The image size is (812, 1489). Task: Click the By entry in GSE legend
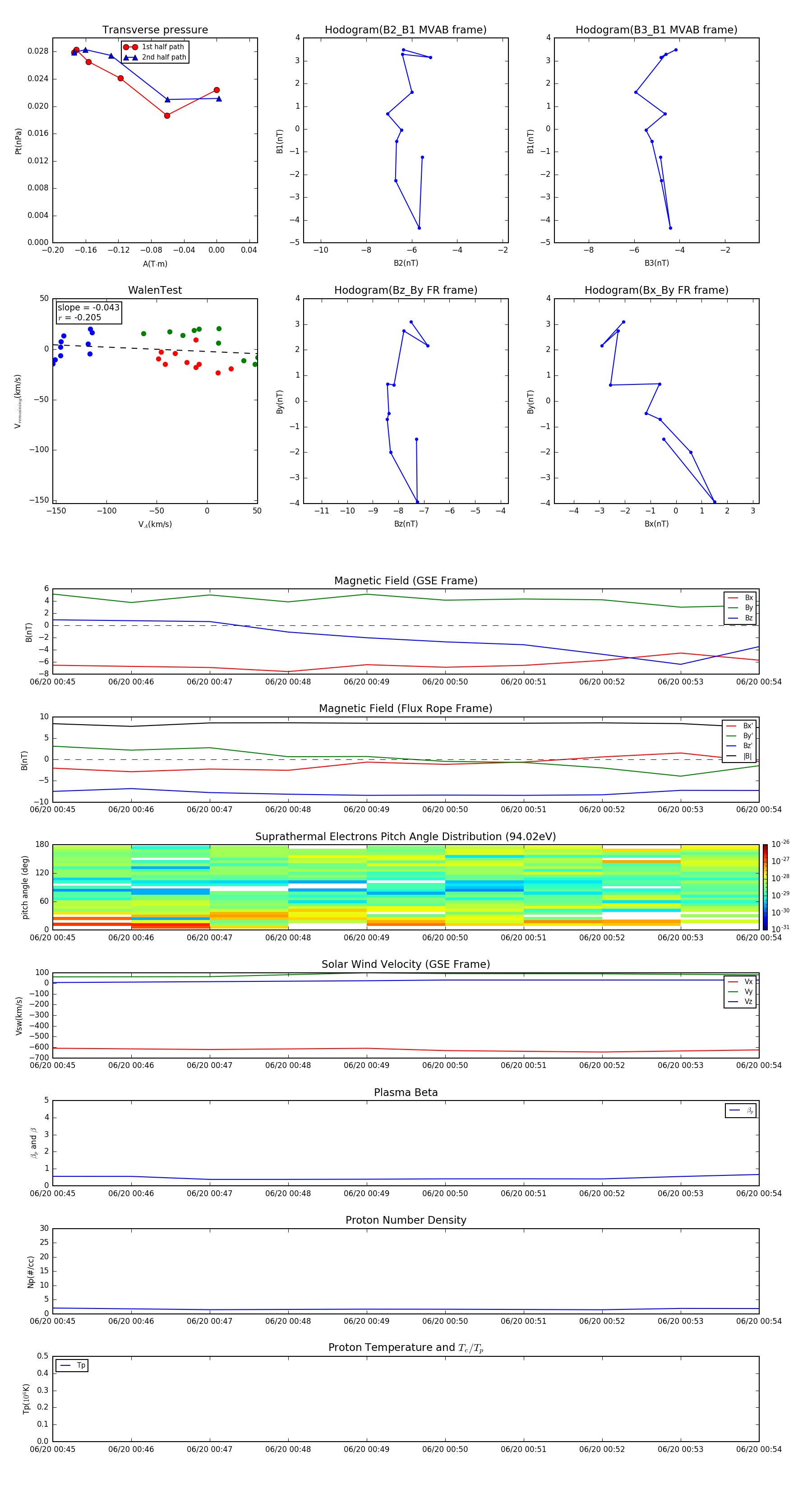[x=740, y=608]
